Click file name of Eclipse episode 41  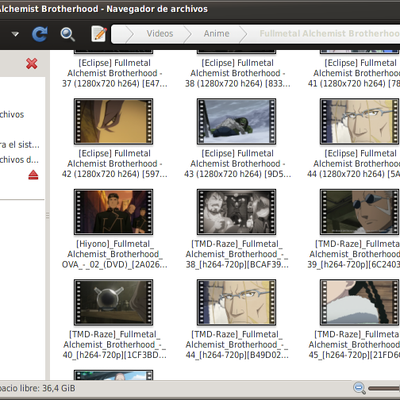click(354, 73)
